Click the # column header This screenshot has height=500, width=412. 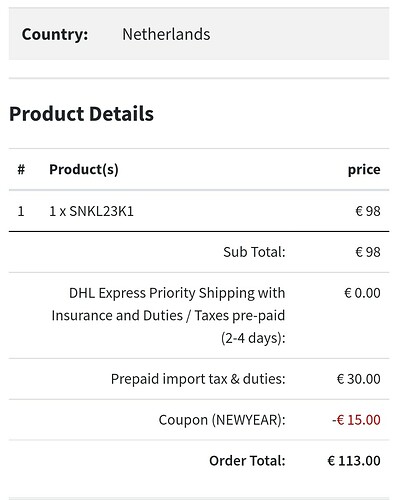(21, 169)
